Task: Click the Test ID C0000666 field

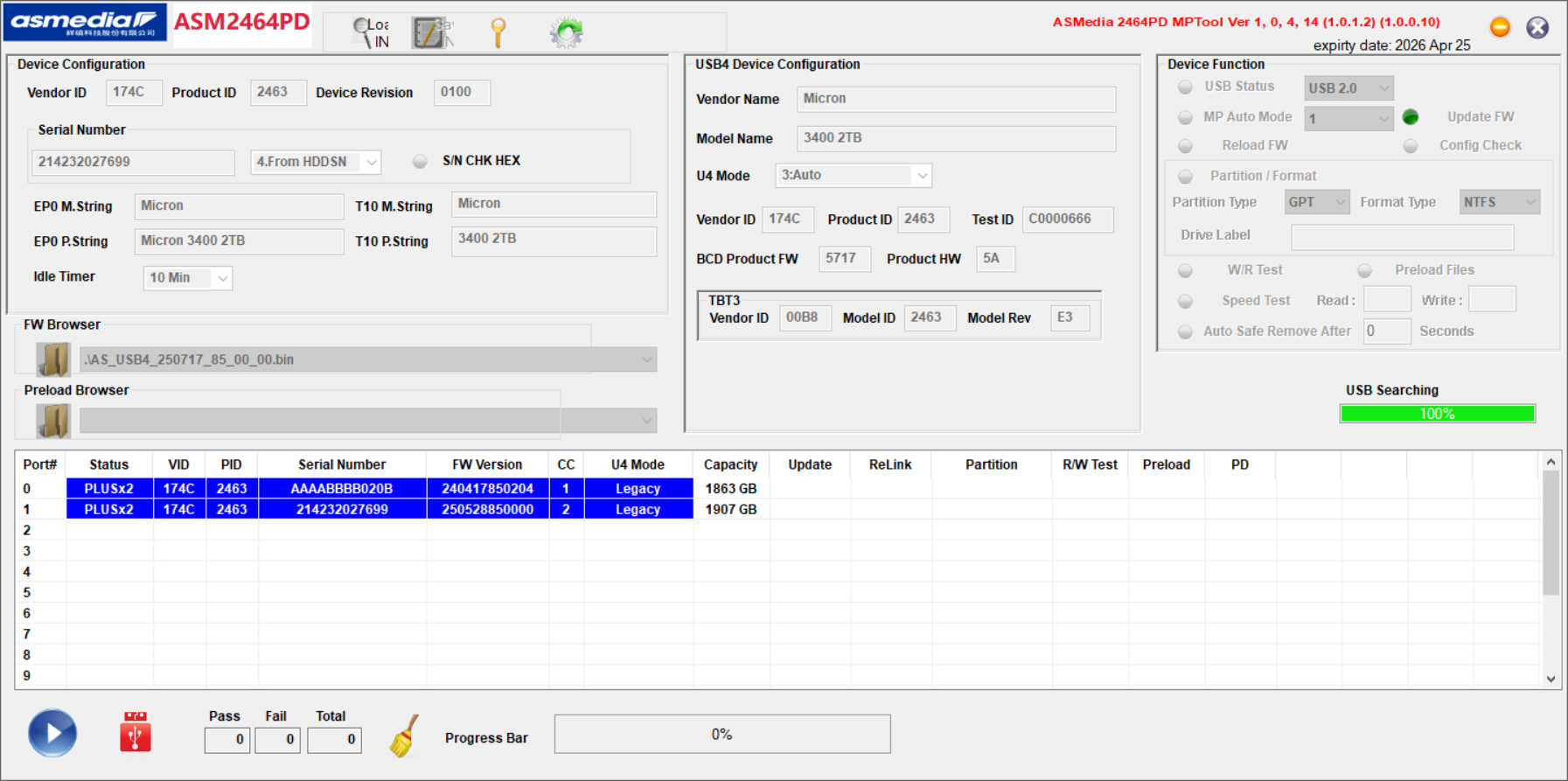Action: click(1068, 219)
